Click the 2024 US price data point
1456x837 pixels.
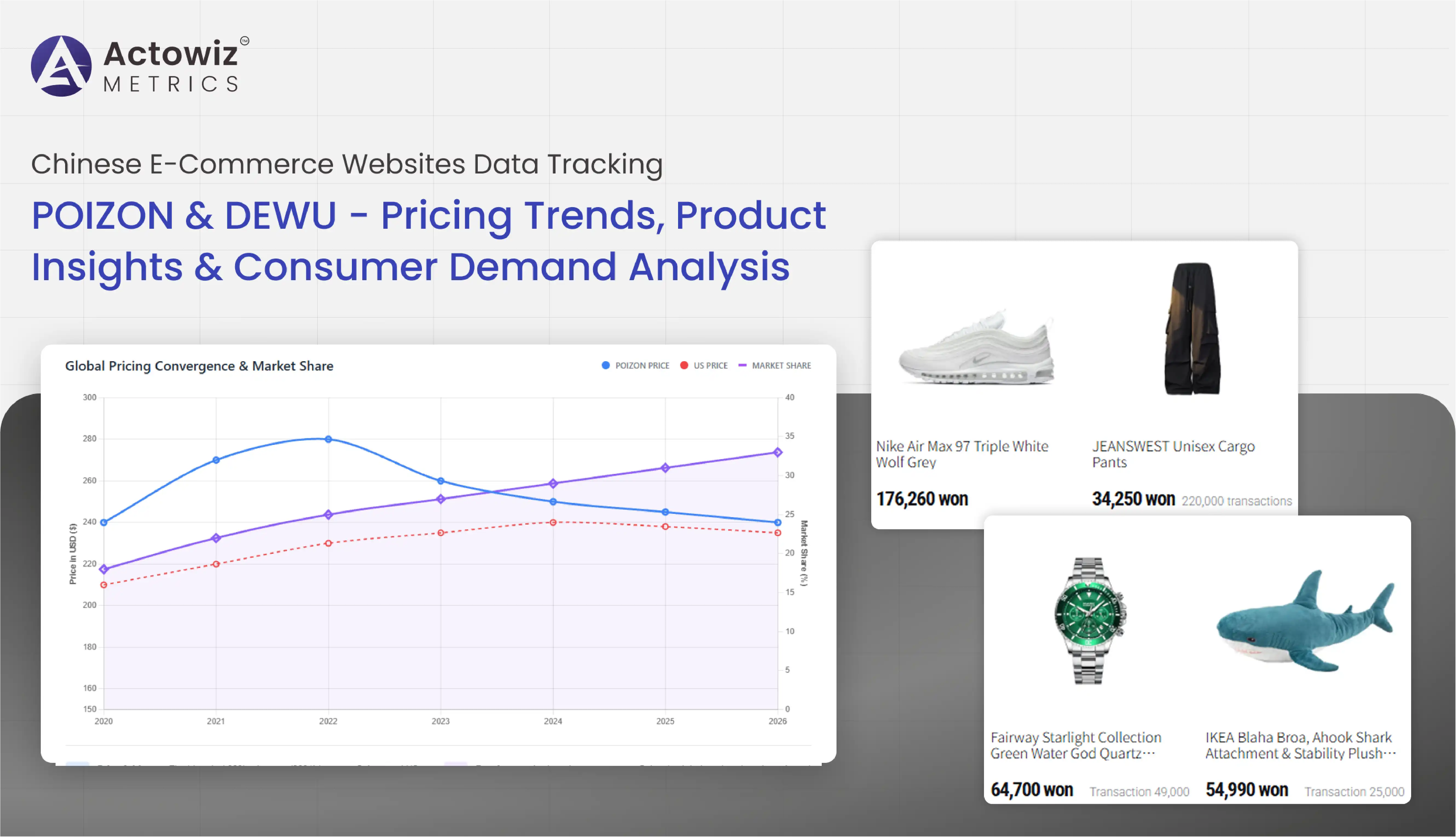[553, 523]
